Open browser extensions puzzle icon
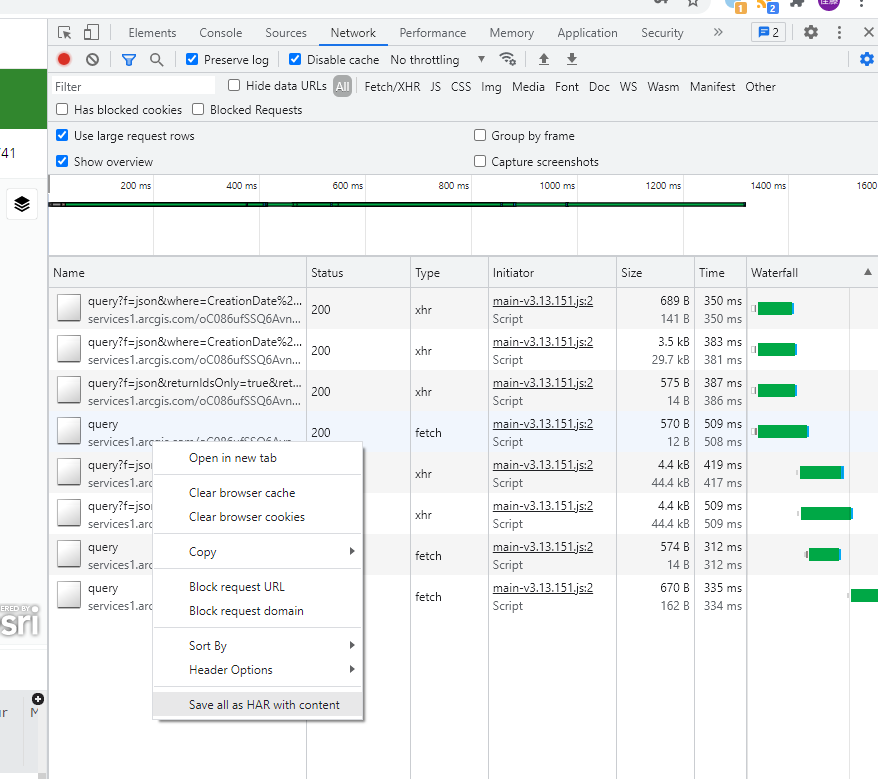 pyautogui.click(x=797, y=3)
